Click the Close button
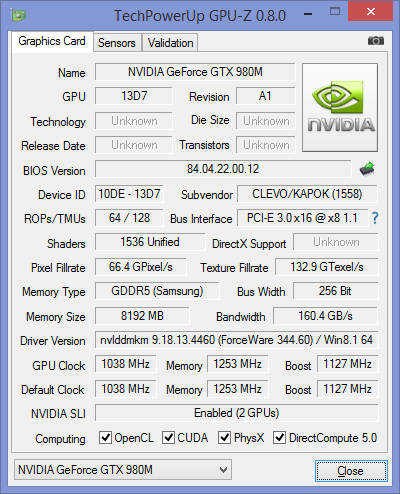Image resolution: width=400 pixels, height=494 pixels. point(351,471)
